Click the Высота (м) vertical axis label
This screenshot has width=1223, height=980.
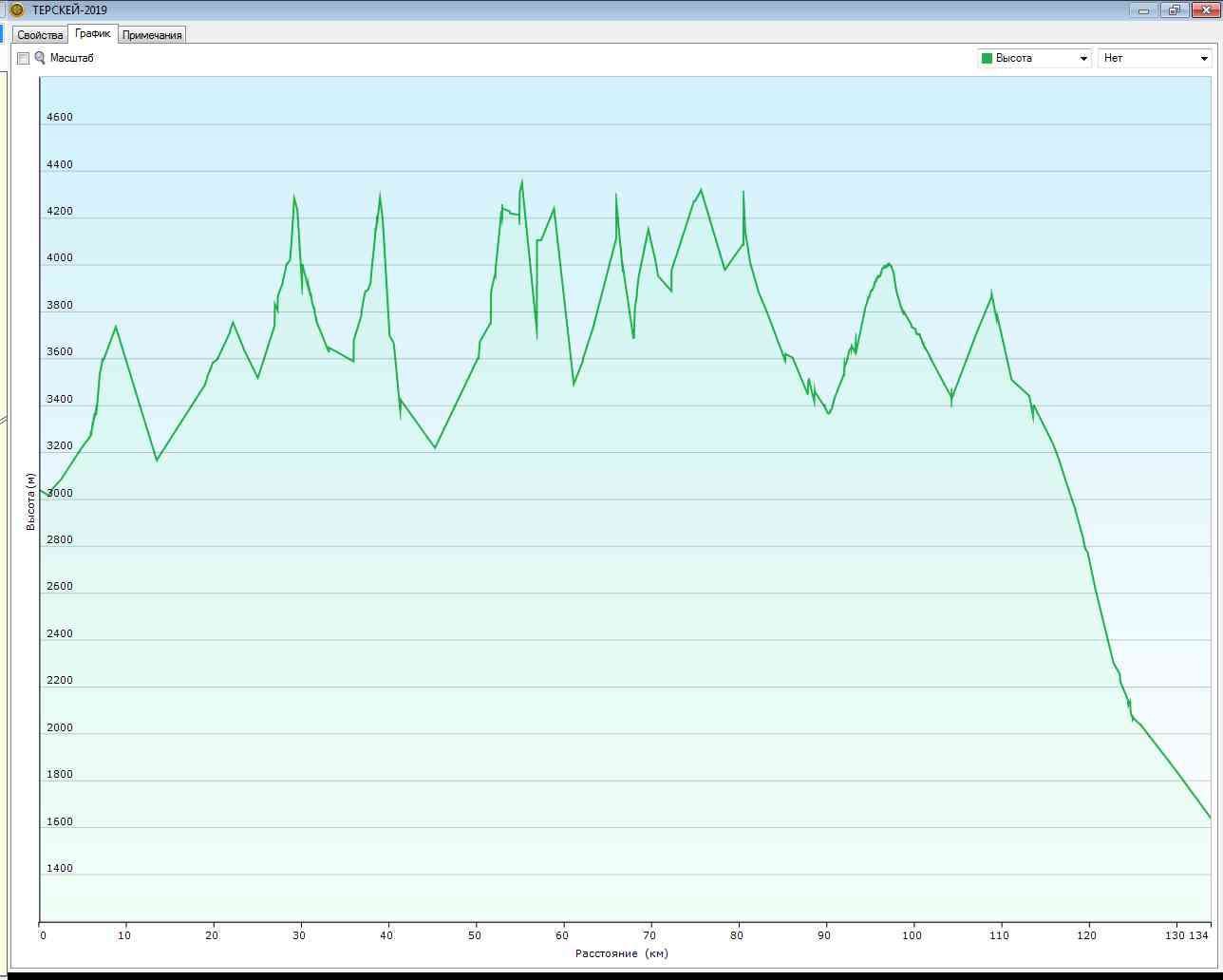[x=30, y=501]
